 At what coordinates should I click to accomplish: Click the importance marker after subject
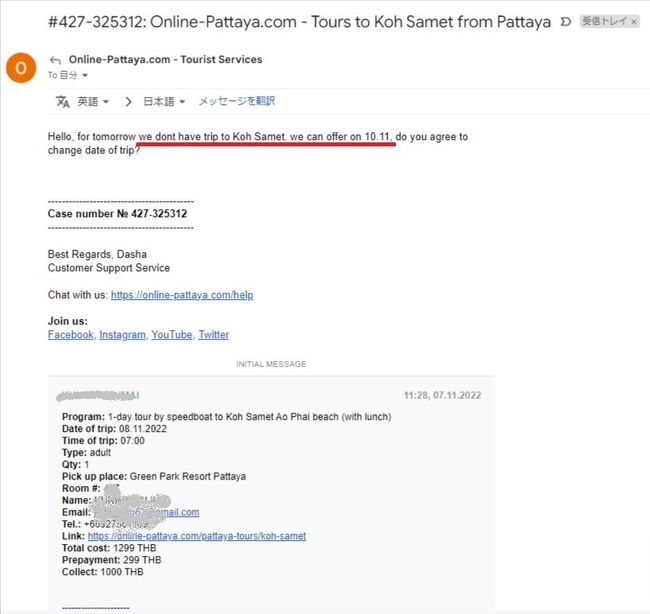567,21
